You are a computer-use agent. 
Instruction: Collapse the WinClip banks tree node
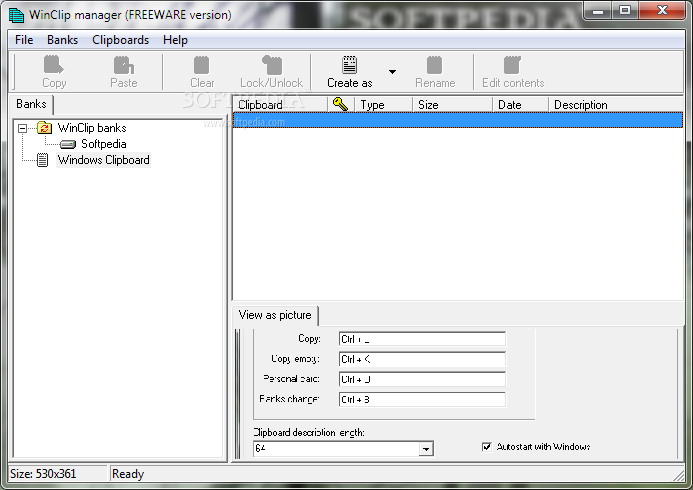22,129
